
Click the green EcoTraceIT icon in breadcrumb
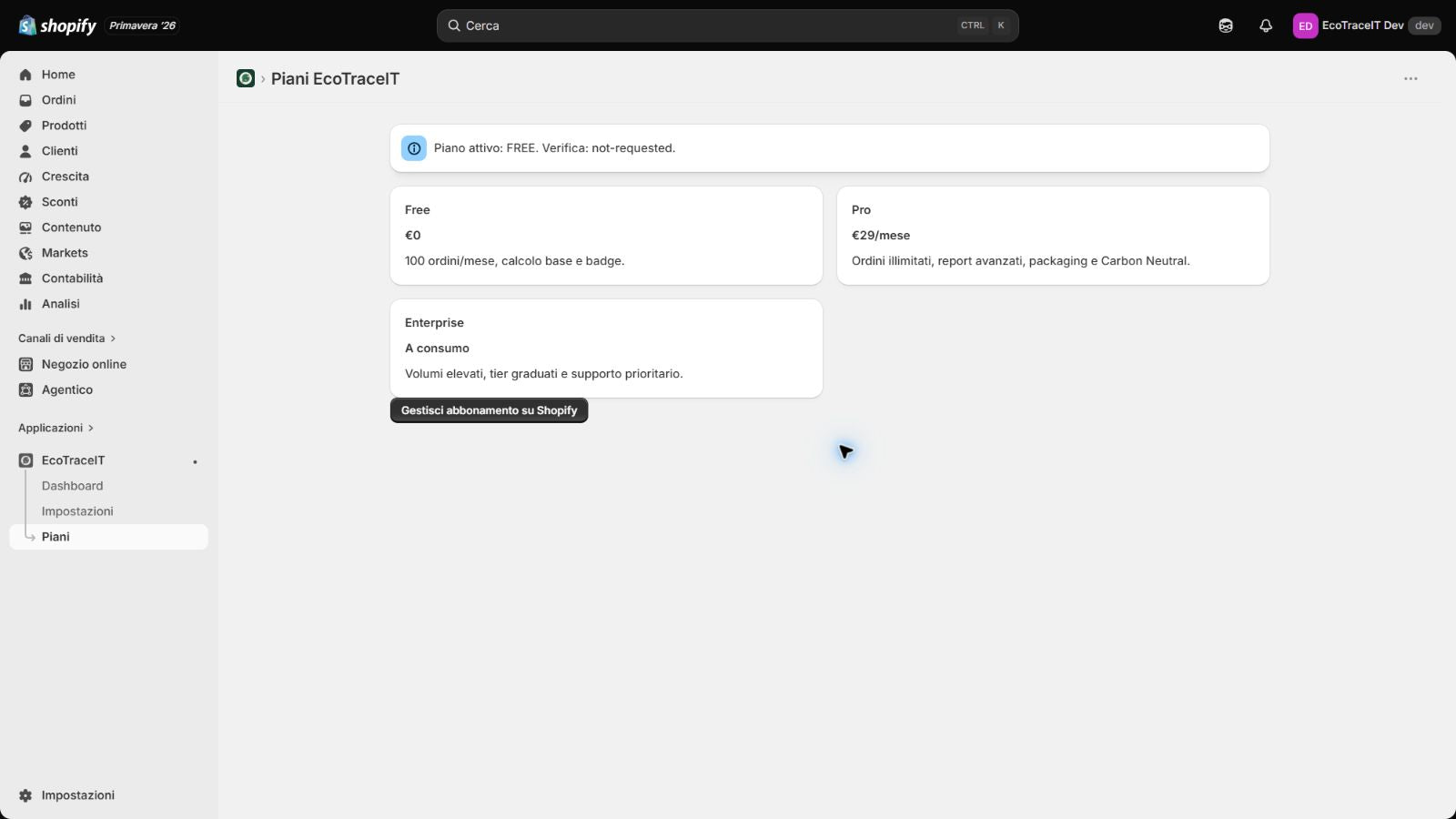(246, 78)
